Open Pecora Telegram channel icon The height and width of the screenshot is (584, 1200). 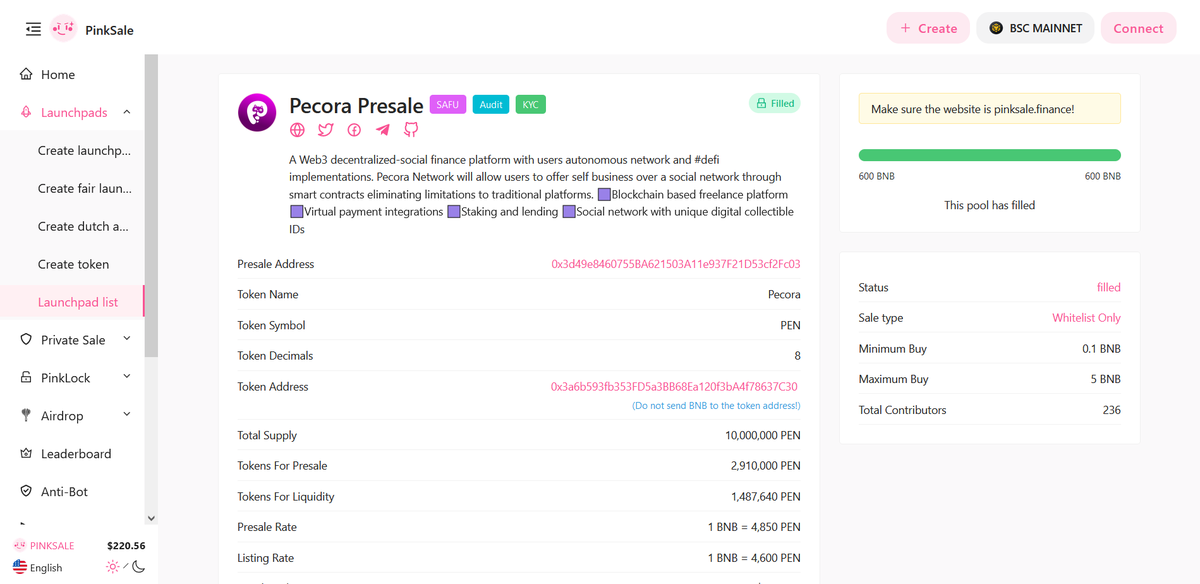383,130
